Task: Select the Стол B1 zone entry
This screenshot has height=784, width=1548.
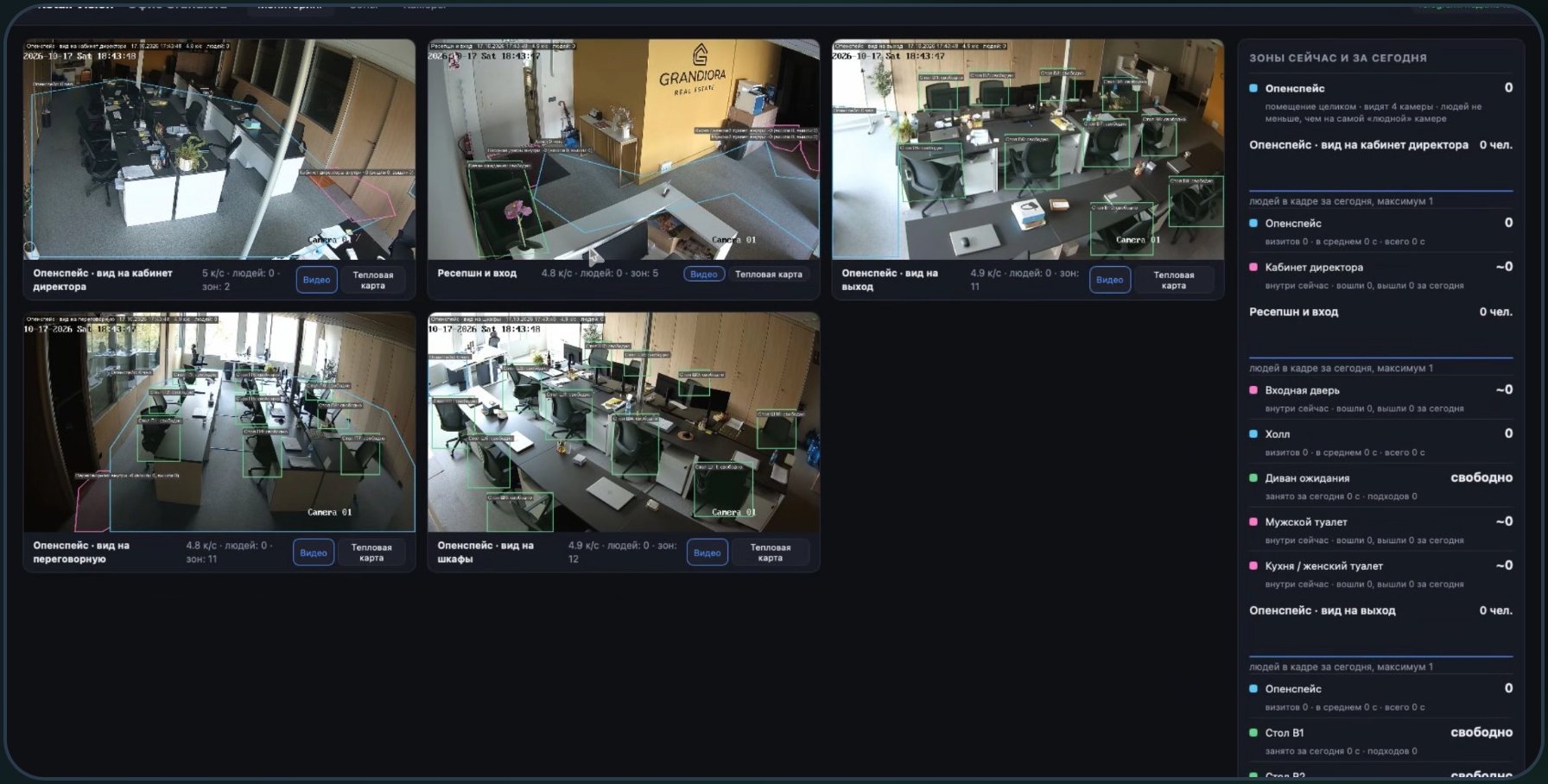Action: point(1380,741)
